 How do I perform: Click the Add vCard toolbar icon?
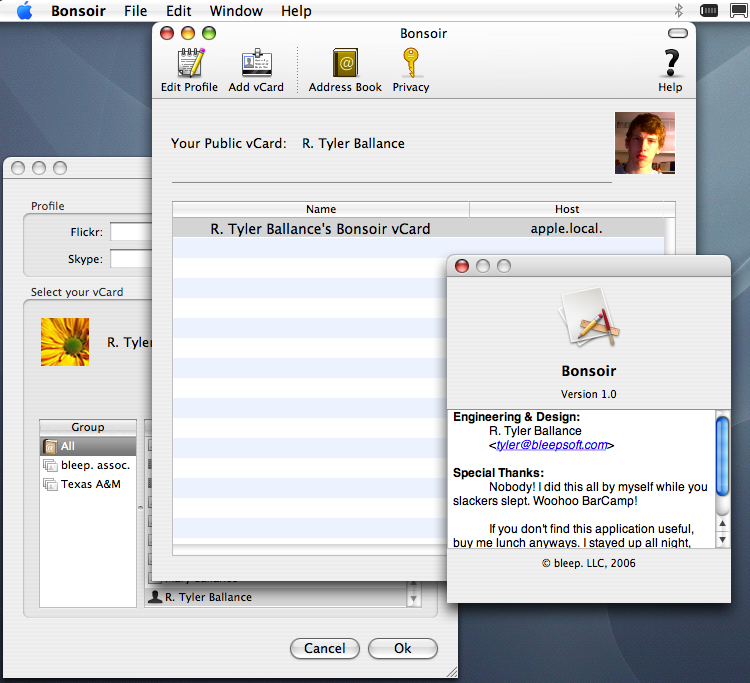tap(256, 70)
